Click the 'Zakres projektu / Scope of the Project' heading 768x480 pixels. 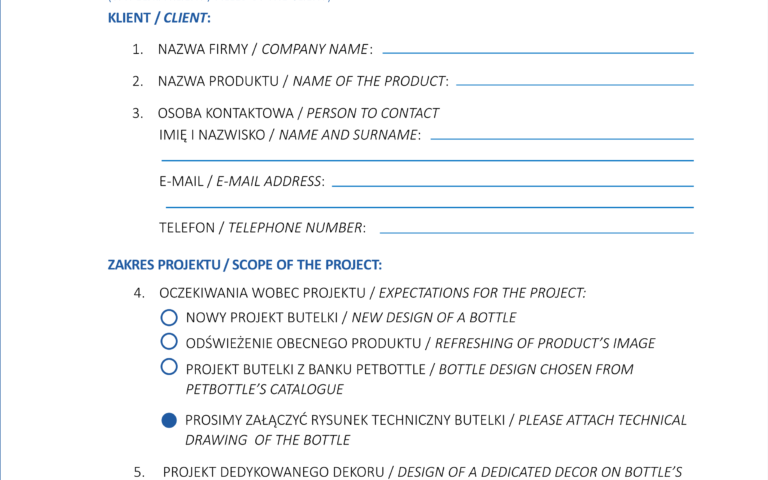pyautogui.click(x=245, y=265)
